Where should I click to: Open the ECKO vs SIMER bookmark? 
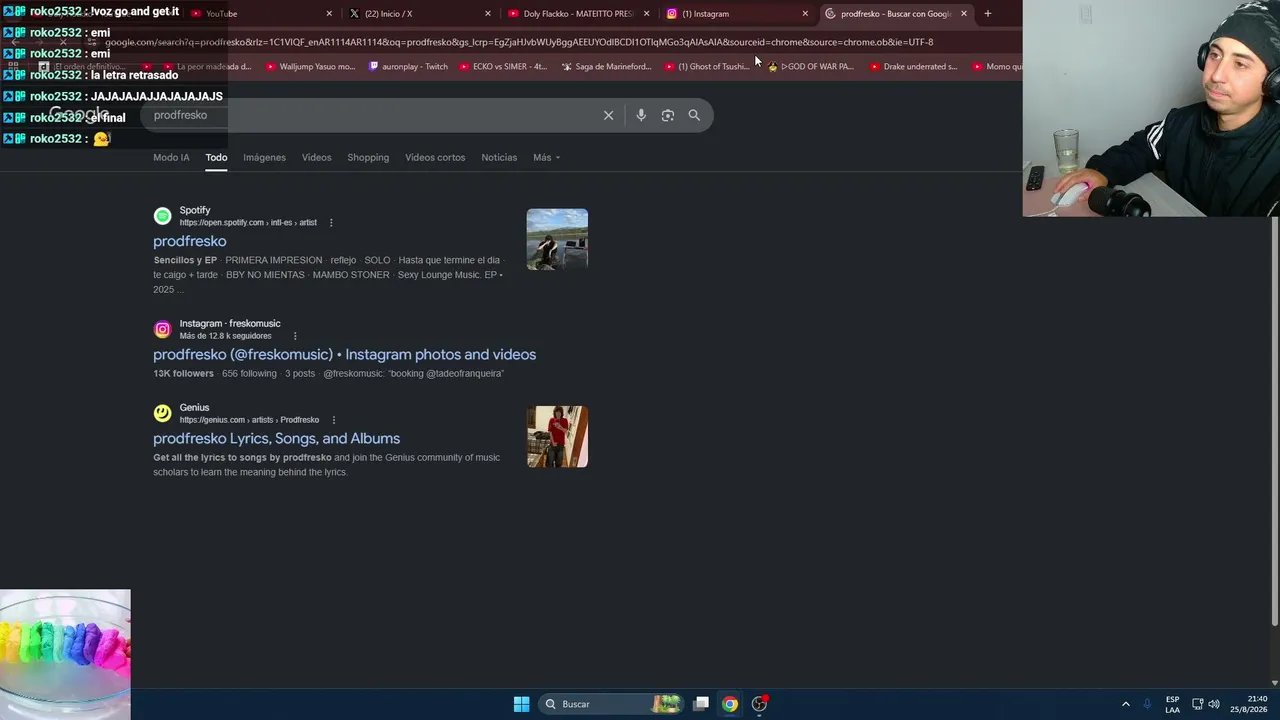[x=503, y=67]
